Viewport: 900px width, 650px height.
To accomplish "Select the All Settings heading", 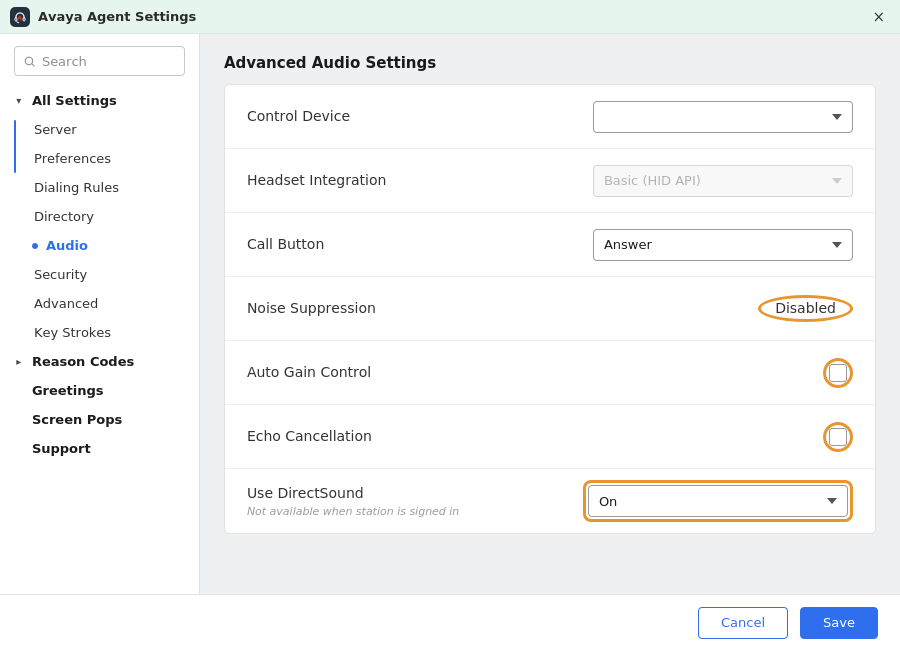I will point(74,100).
